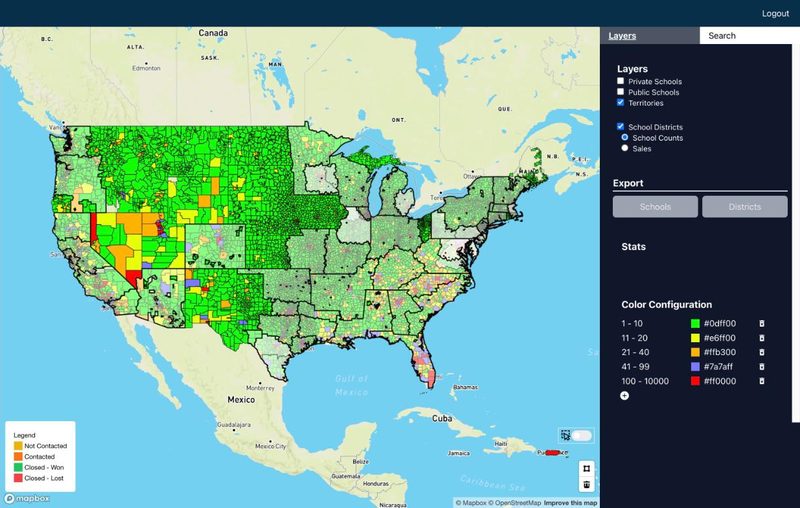This screenshot has height=508, width=800.
Task: Delete the 100 - 10000 color range
Action: [762, 380]
